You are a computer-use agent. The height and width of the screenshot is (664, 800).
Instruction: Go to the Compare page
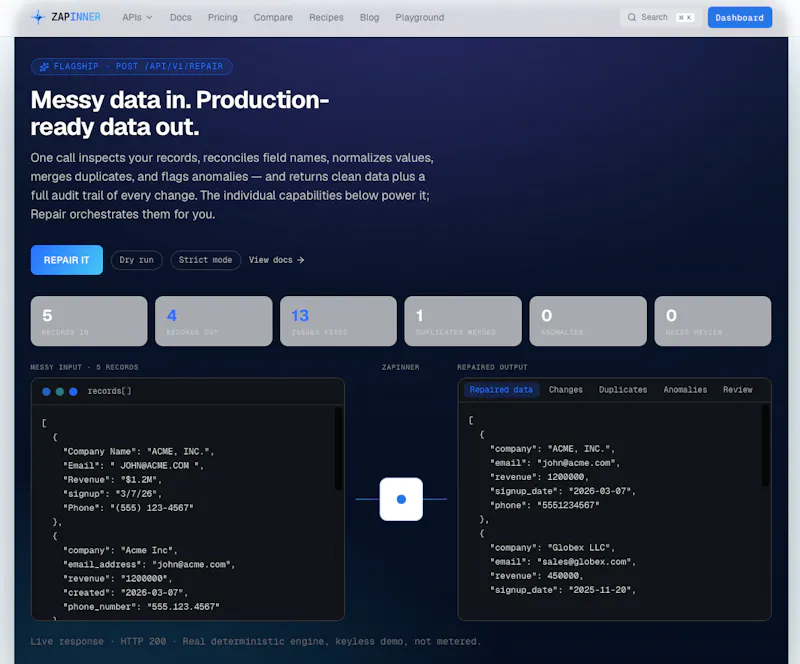point(273,17)
